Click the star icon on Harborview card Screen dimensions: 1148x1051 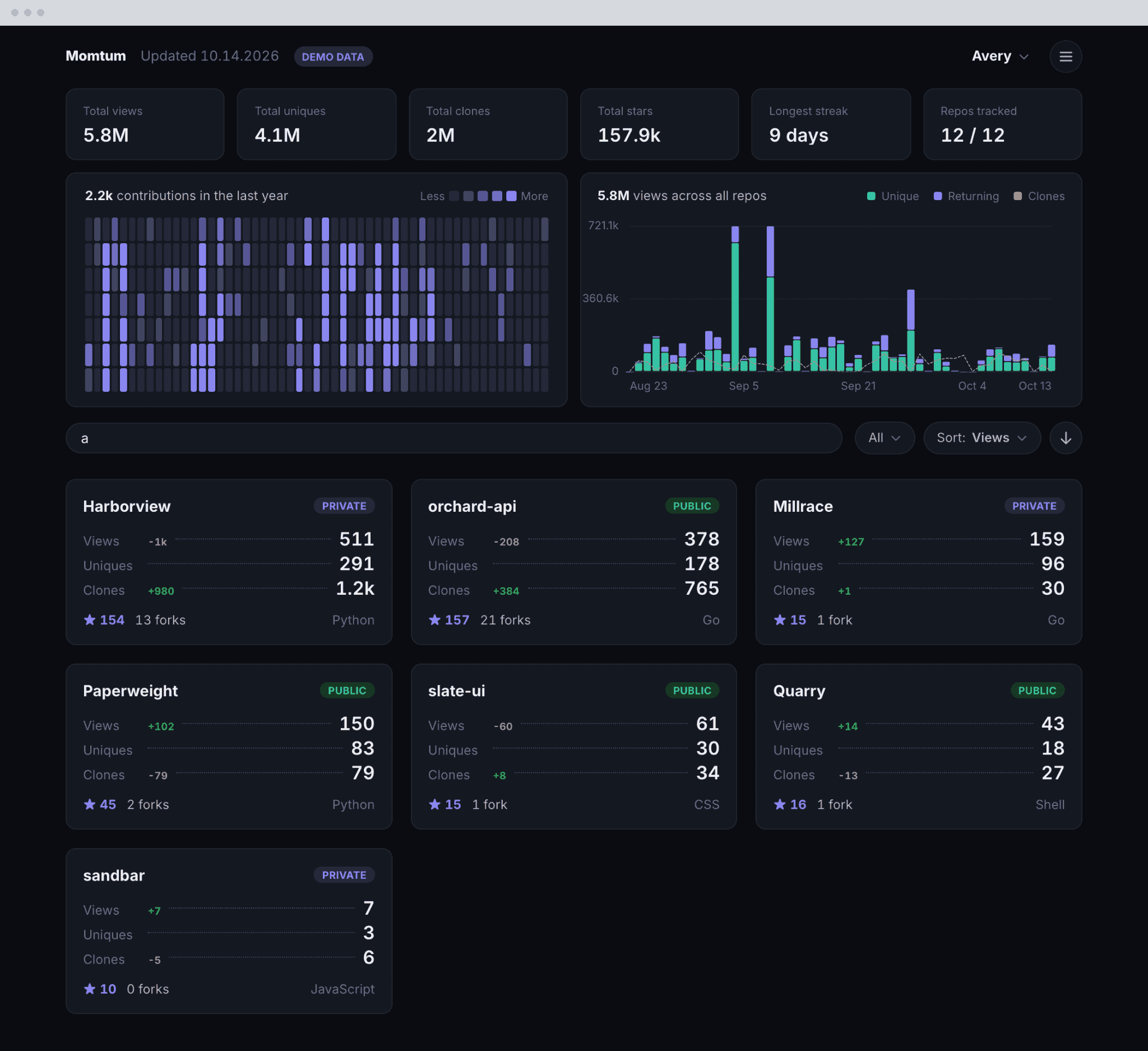point(89,620)
